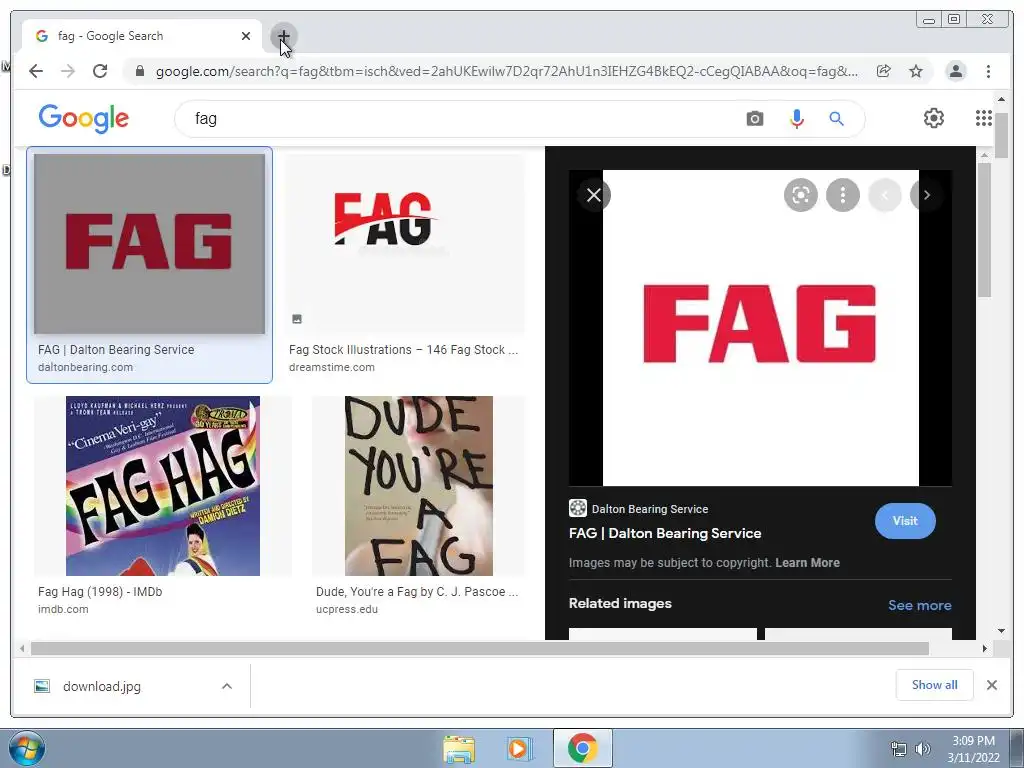Viewport: 1024px width, 768px height.
Task: Open preview panel more options menu
Action: tap(842, 195)
